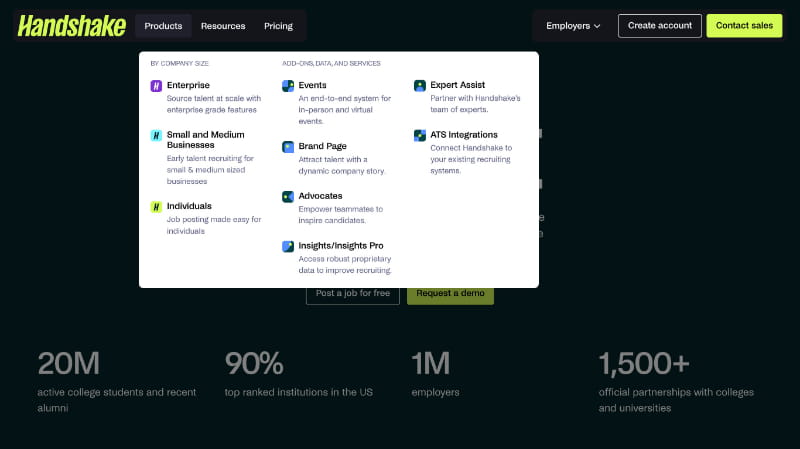Click the Small and Medium Businesses icon
Viewport: 800px width, 449px height.
(156, 135)
